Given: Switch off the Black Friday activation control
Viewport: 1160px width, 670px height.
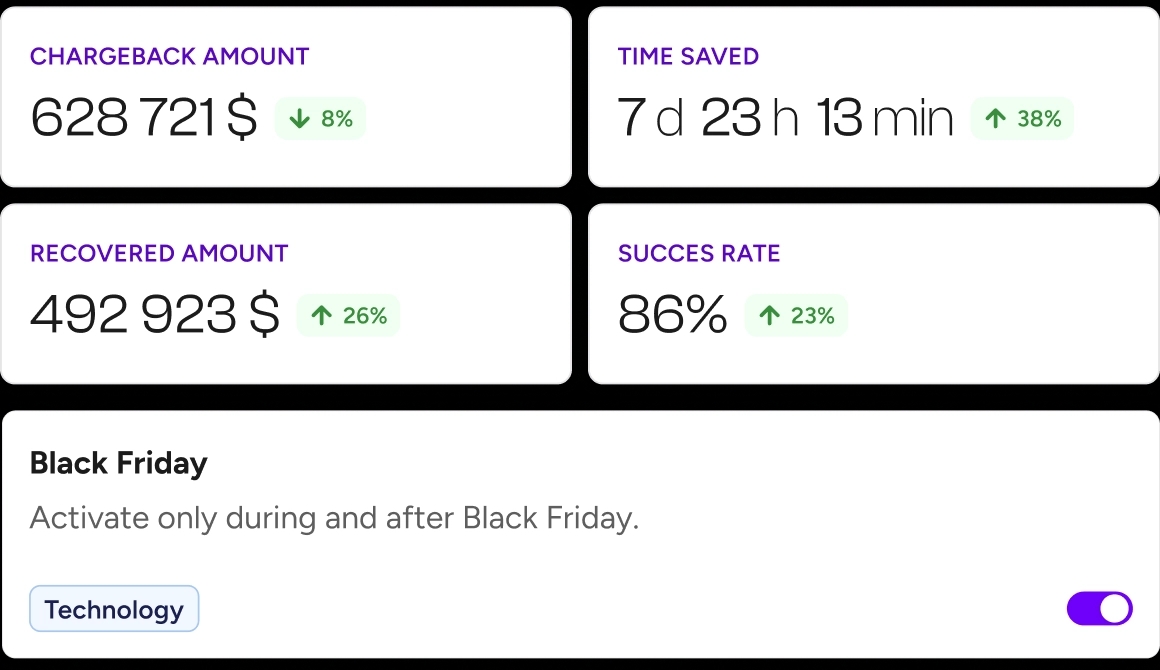Looking at the screenshot, I should (1099, 608).
